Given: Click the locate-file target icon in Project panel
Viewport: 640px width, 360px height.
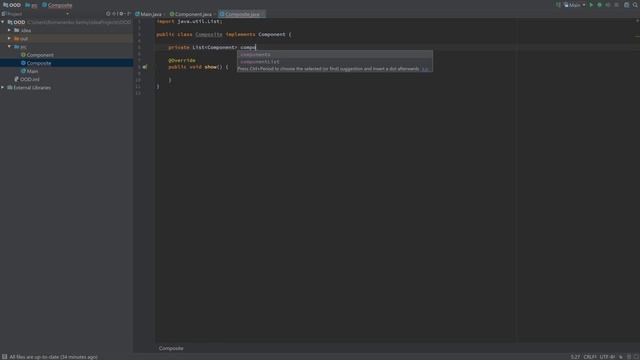Looking at the screenshot, I should coord(108,13).
